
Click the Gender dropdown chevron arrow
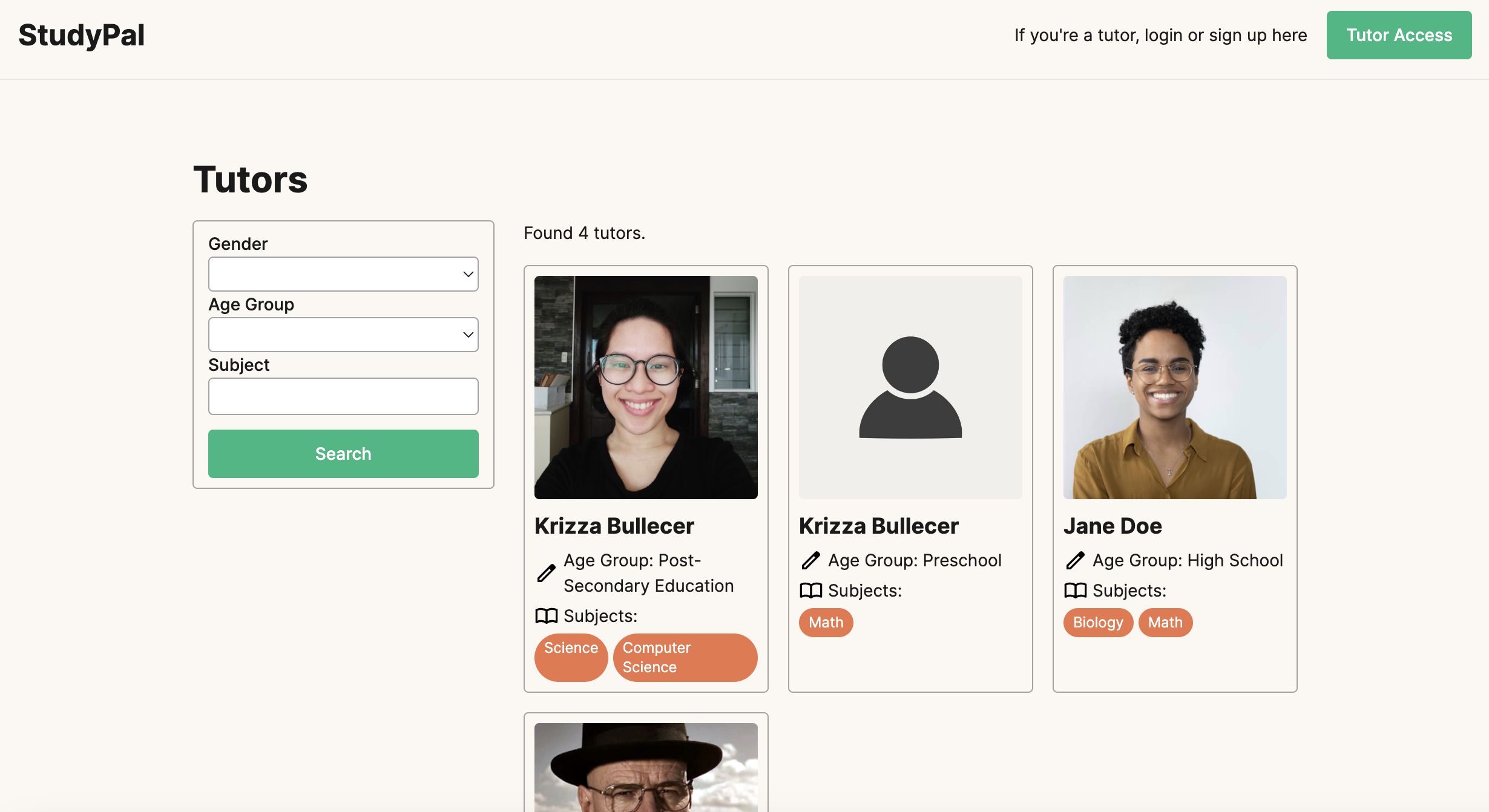coord(468,274)
